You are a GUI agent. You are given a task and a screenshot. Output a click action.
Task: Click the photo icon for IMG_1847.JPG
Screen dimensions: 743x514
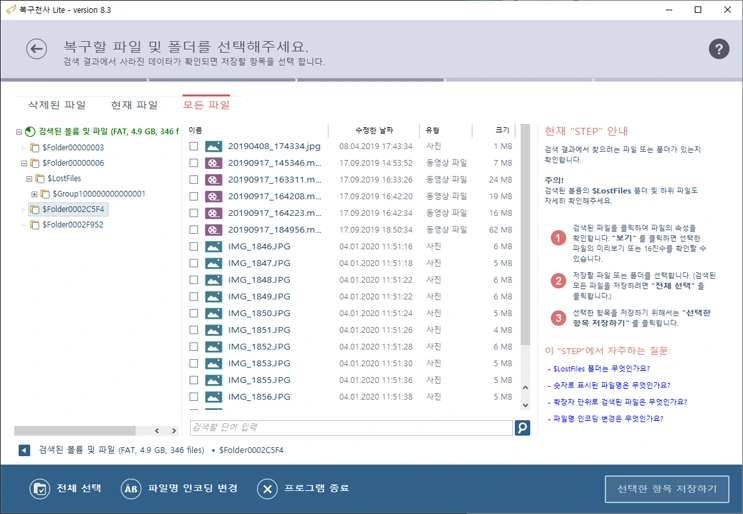214,263
